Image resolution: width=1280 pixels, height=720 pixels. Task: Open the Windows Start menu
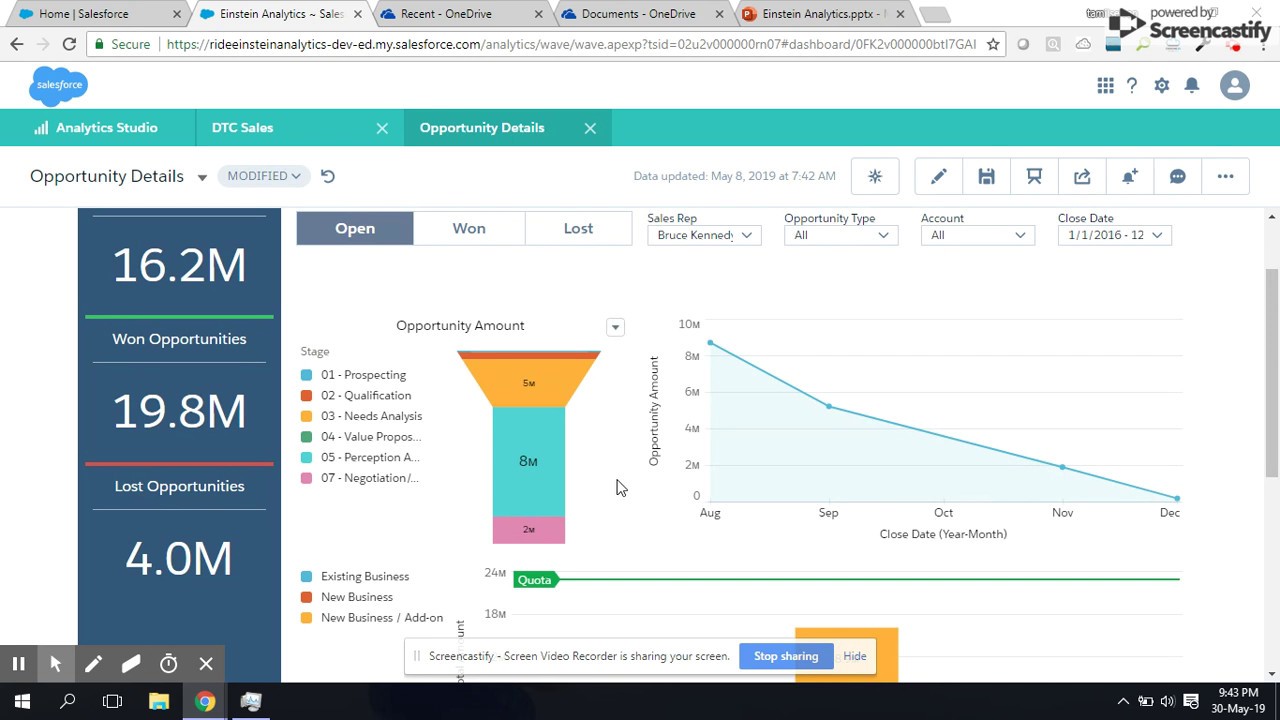22,701
